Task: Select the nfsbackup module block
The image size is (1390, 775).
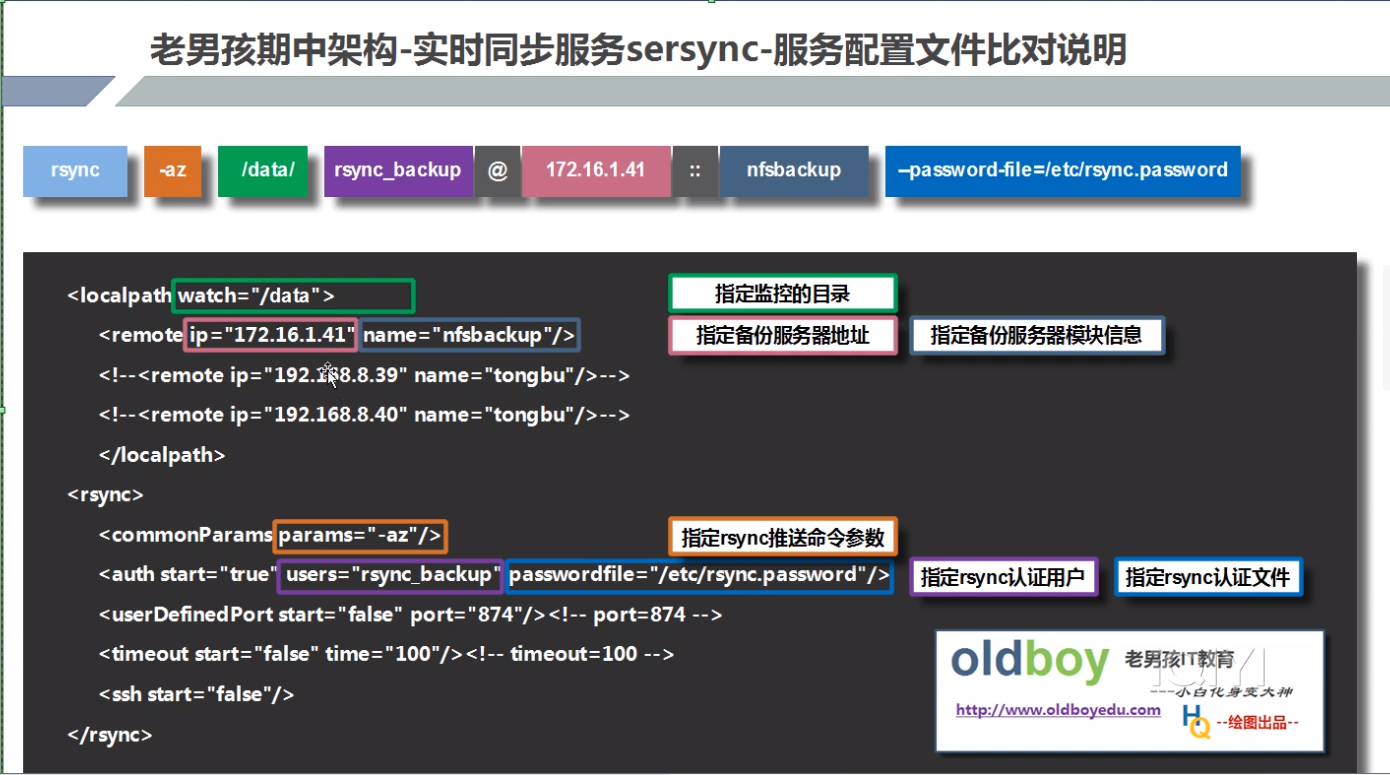Action: (x=794, y=170)
